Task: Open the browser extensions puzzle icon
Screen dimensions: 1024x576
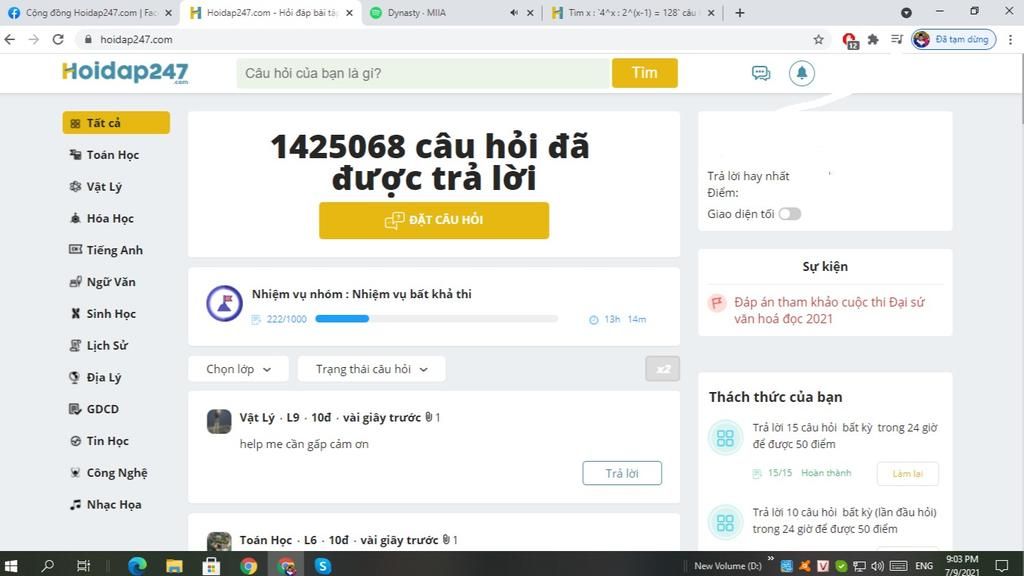Action: tap(872, 39)
